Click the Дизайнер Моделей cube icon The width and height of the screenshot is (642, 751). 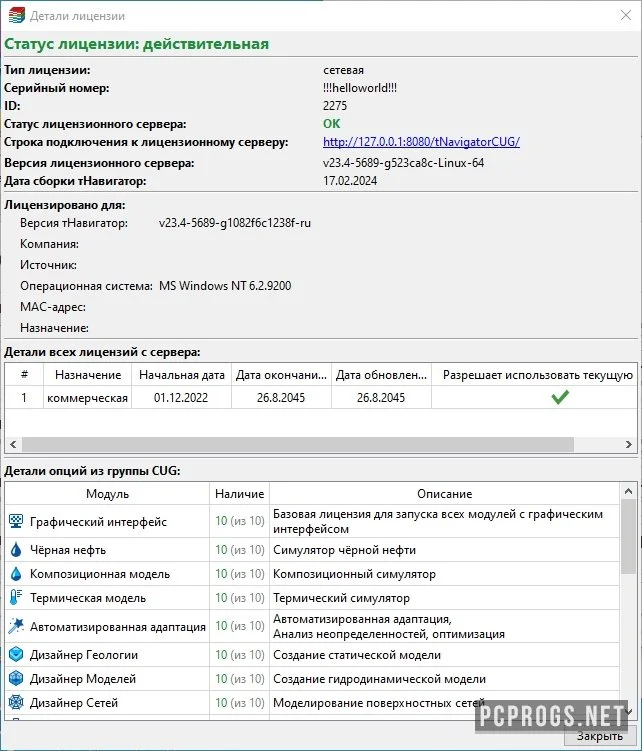pyautogui.click(x=16, y=678)
